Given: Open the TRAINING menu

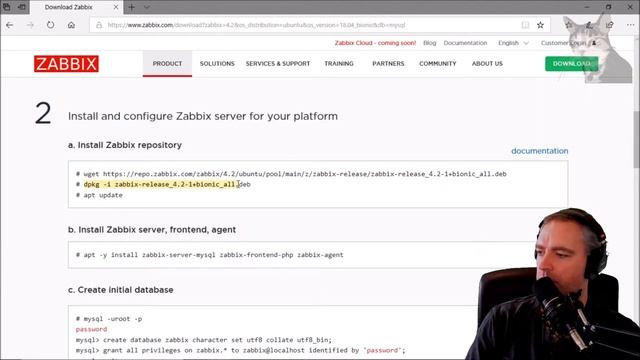Looking at the screenshot, I should [x=339, y=64].
